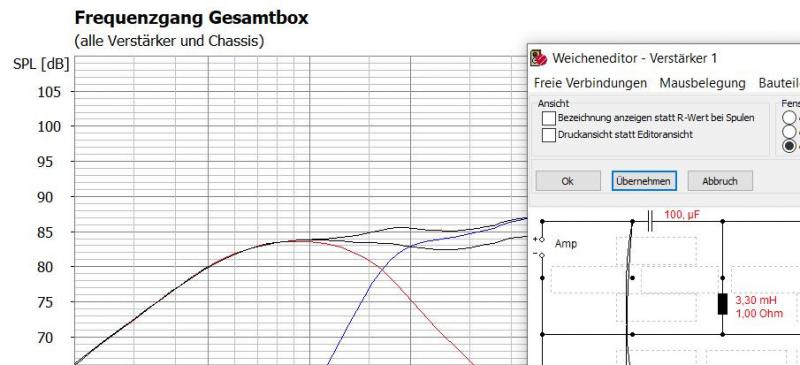The height and width of the screenshot is (365, 800).
Task: Click the alle Verstärker und Chassis subtitle
Action: click(x=169, y=41)
